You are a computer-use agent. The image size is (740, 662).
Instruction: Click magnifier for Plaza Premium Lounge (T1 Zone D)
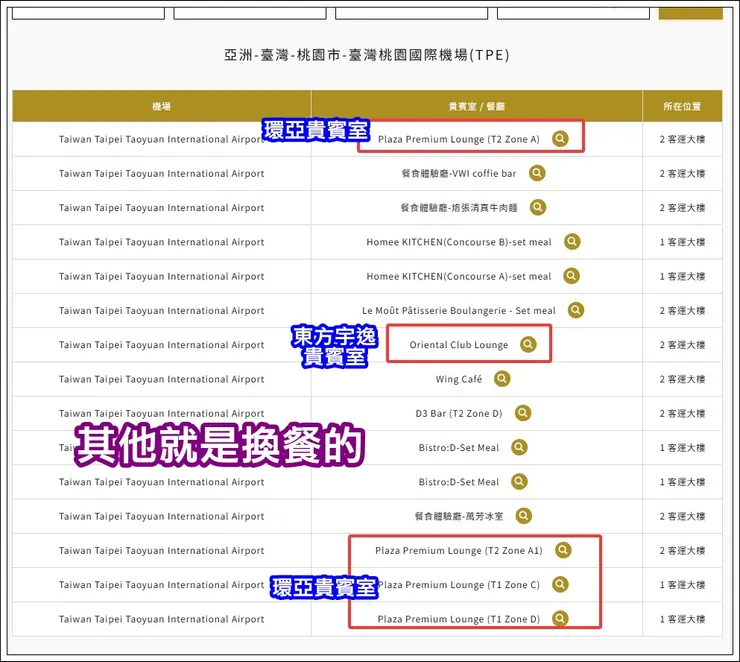pyautogui.click(x=560, y=618)
